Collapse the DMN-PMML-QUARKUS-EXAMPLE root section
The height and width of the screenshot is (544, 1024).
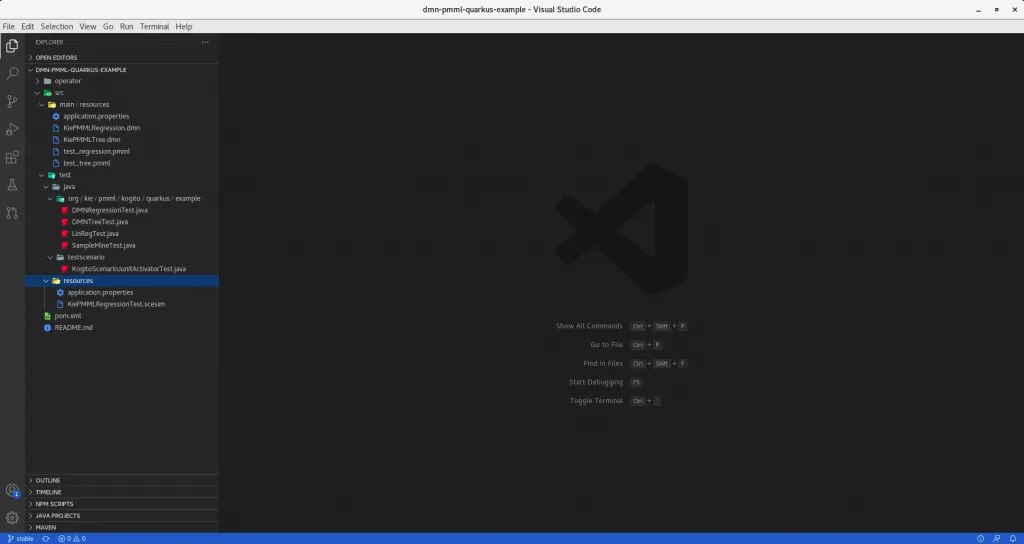(31, 69)
